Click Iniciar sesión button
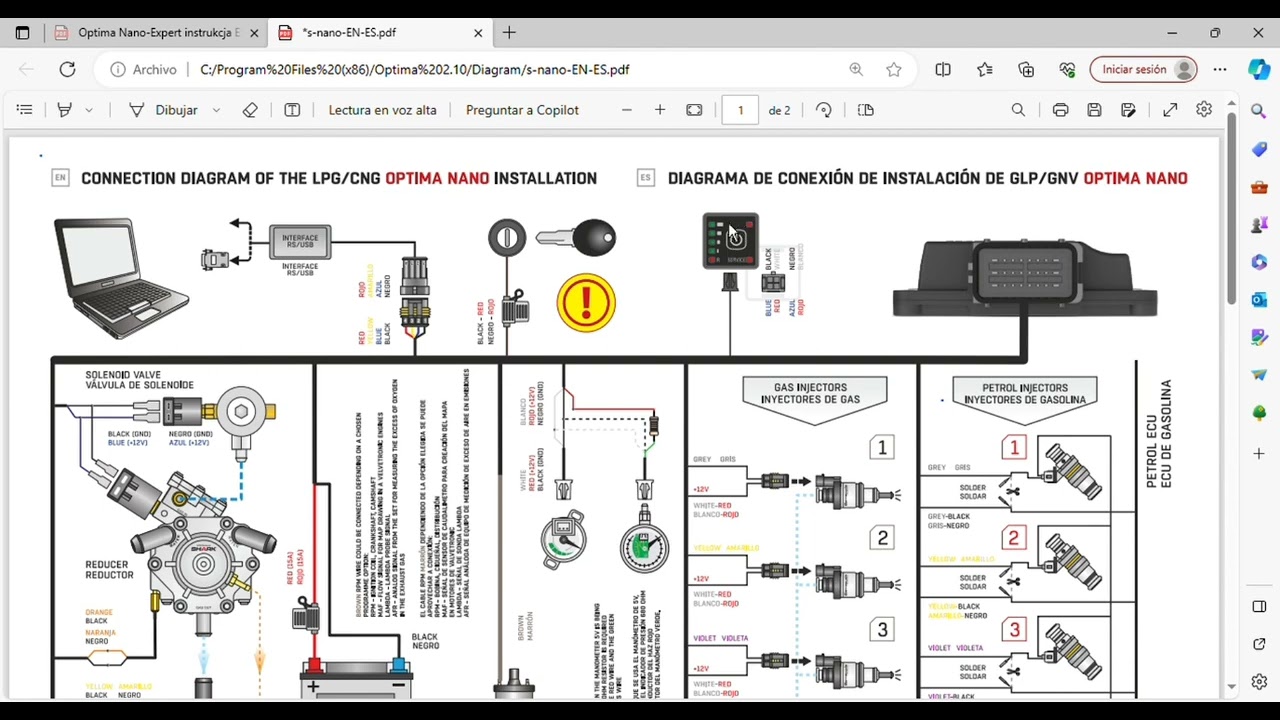Screen dimensions: 1280x720 [x=1144, y=69]
